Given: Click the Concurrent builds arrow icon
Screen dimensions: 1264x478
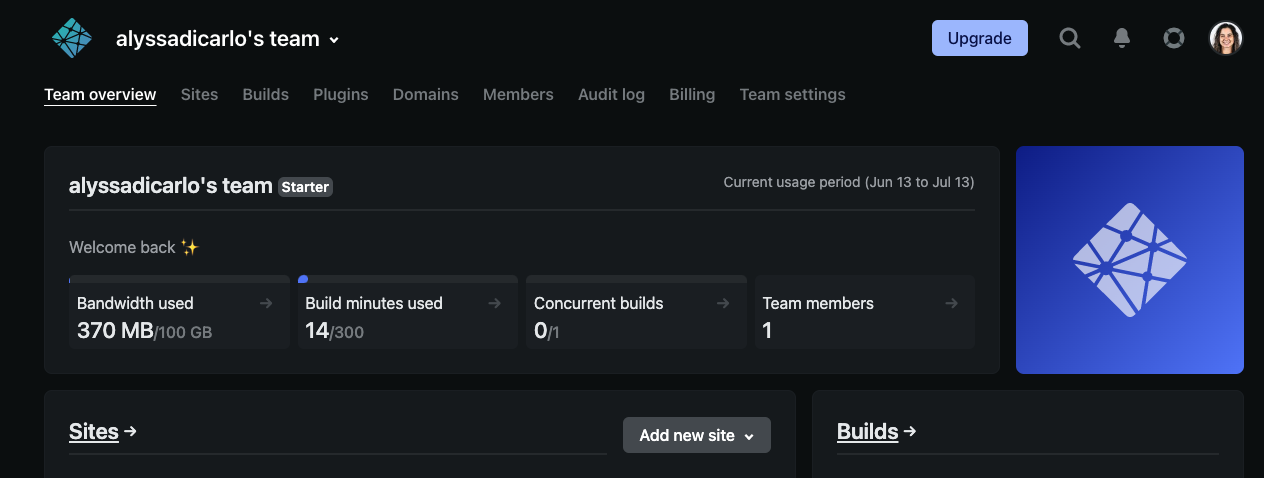Looking at the screenshot, I should (x=723, y=303).
